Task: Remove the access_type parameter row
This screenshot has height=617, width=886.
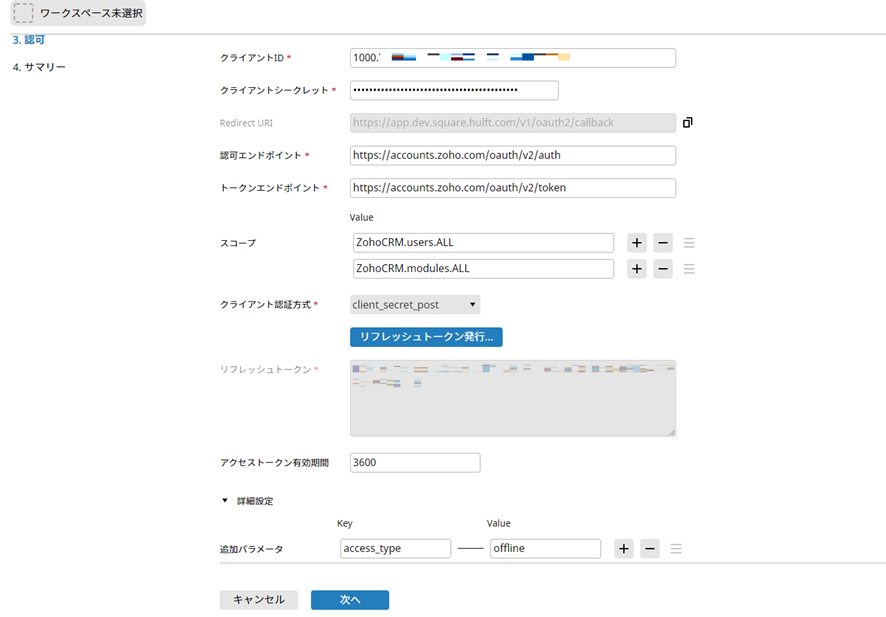Action: [x=650, y=549]
